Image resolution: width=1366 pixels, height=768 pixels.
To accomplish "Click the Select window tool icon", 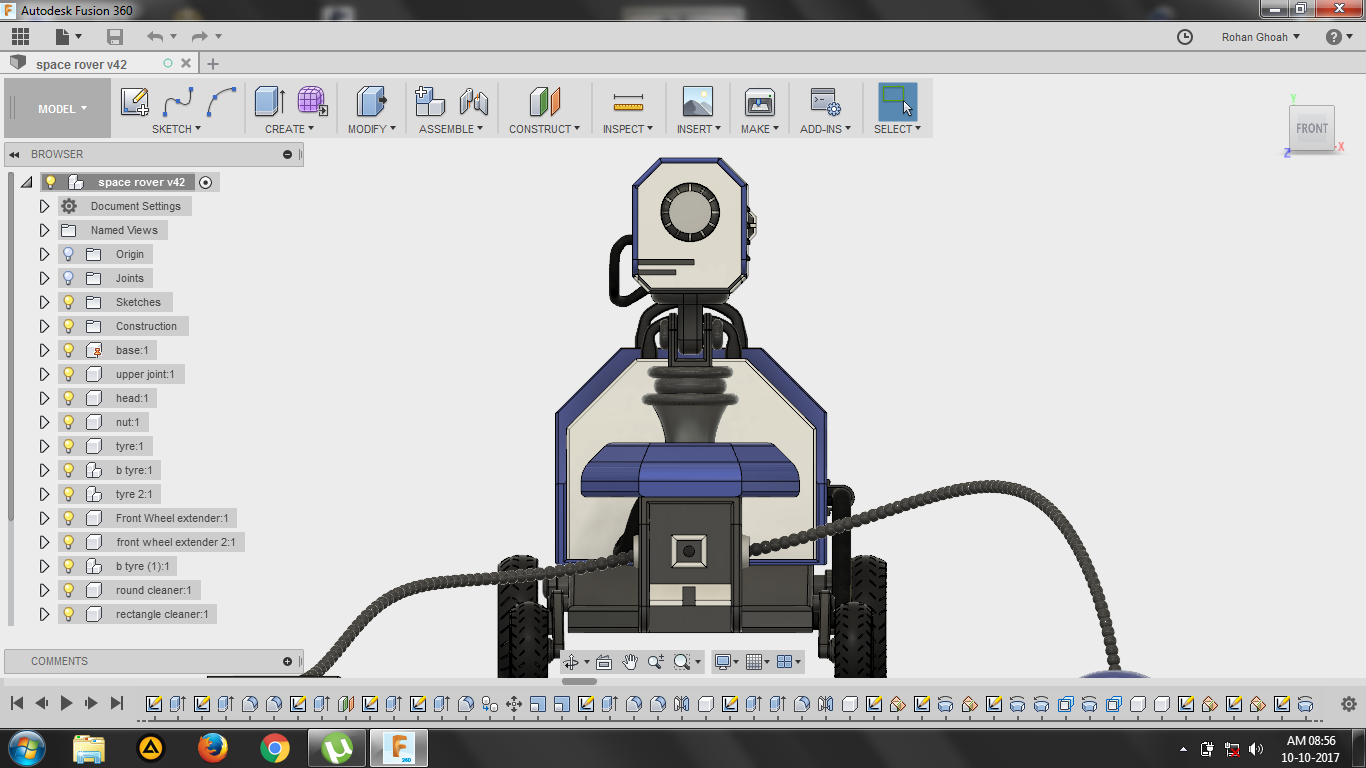I will click(x=897, y=102).
